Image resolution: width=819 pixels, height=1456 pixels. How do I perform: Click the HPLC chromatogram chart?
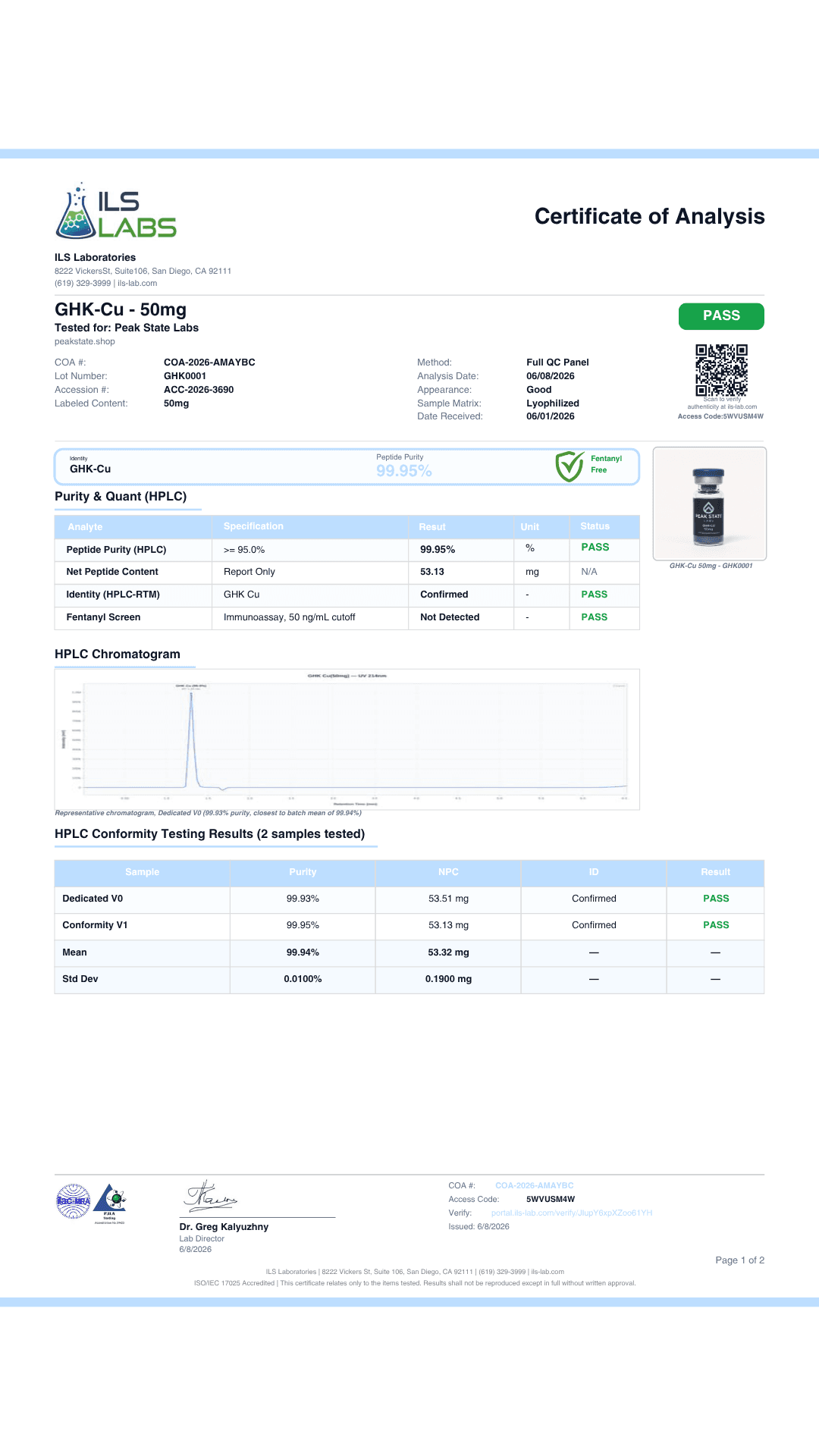(x=347, y=739)
